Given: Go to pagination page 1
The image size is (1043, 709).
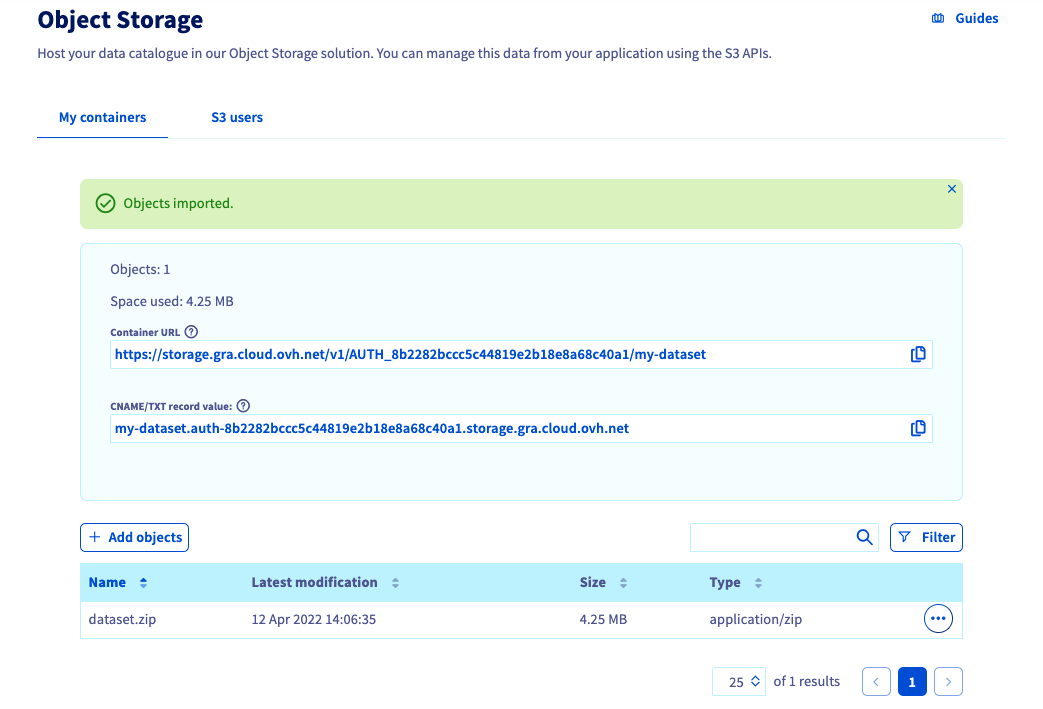Looking at the screenshot, I should click(911, 681).
